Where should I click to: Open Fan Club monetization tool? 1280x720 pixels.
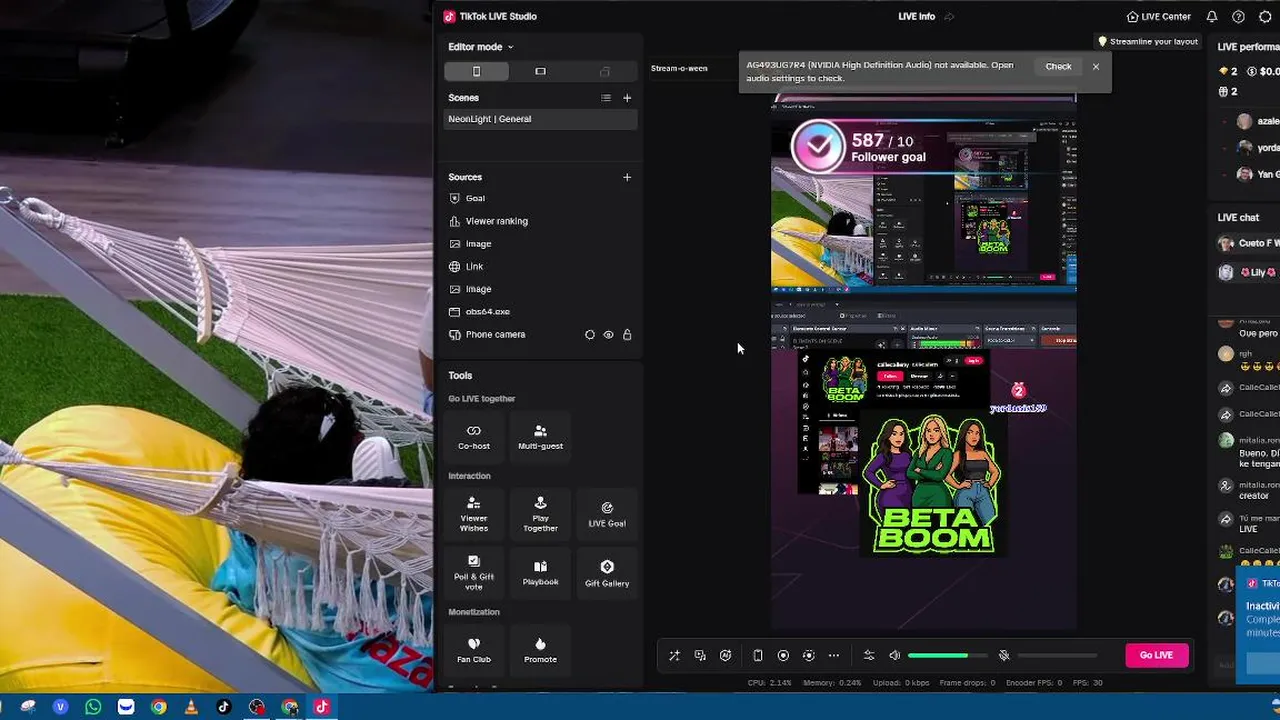474,650
